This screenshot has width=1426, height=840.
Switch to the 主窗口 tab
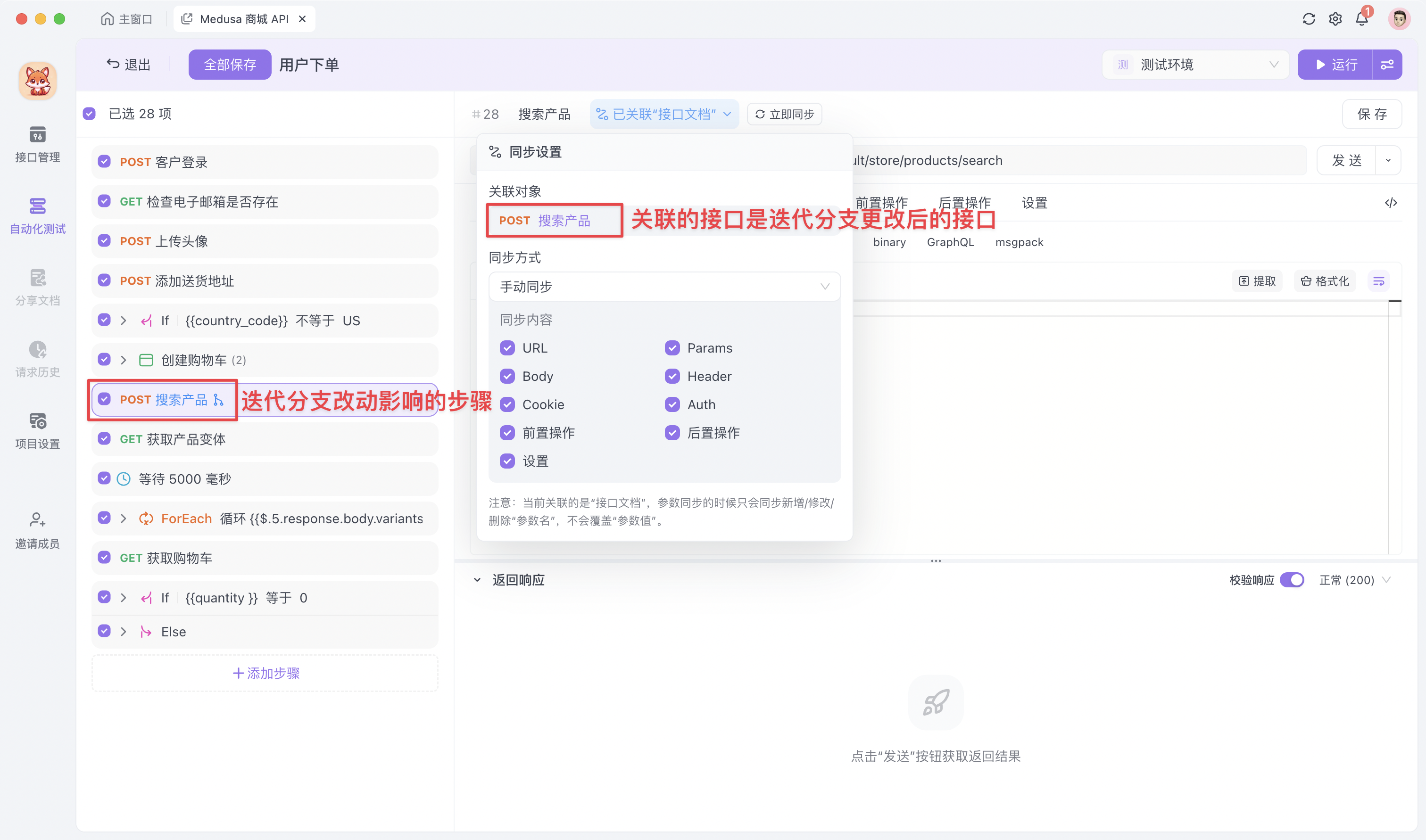(x=127, y=19)
